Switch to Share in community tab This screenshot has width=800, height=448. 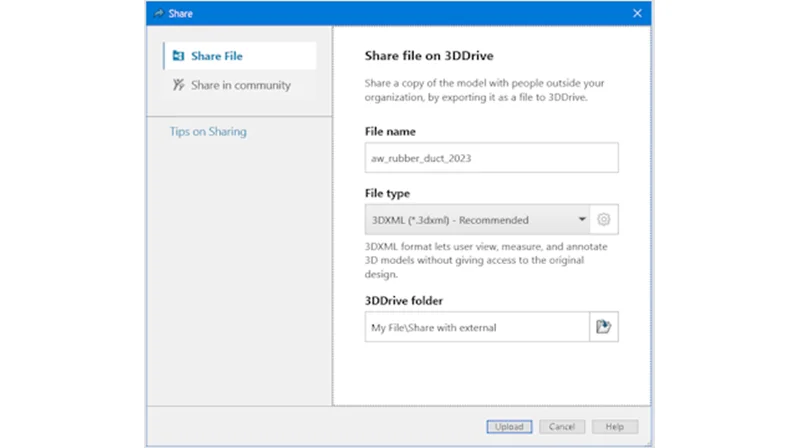(240, 85)
